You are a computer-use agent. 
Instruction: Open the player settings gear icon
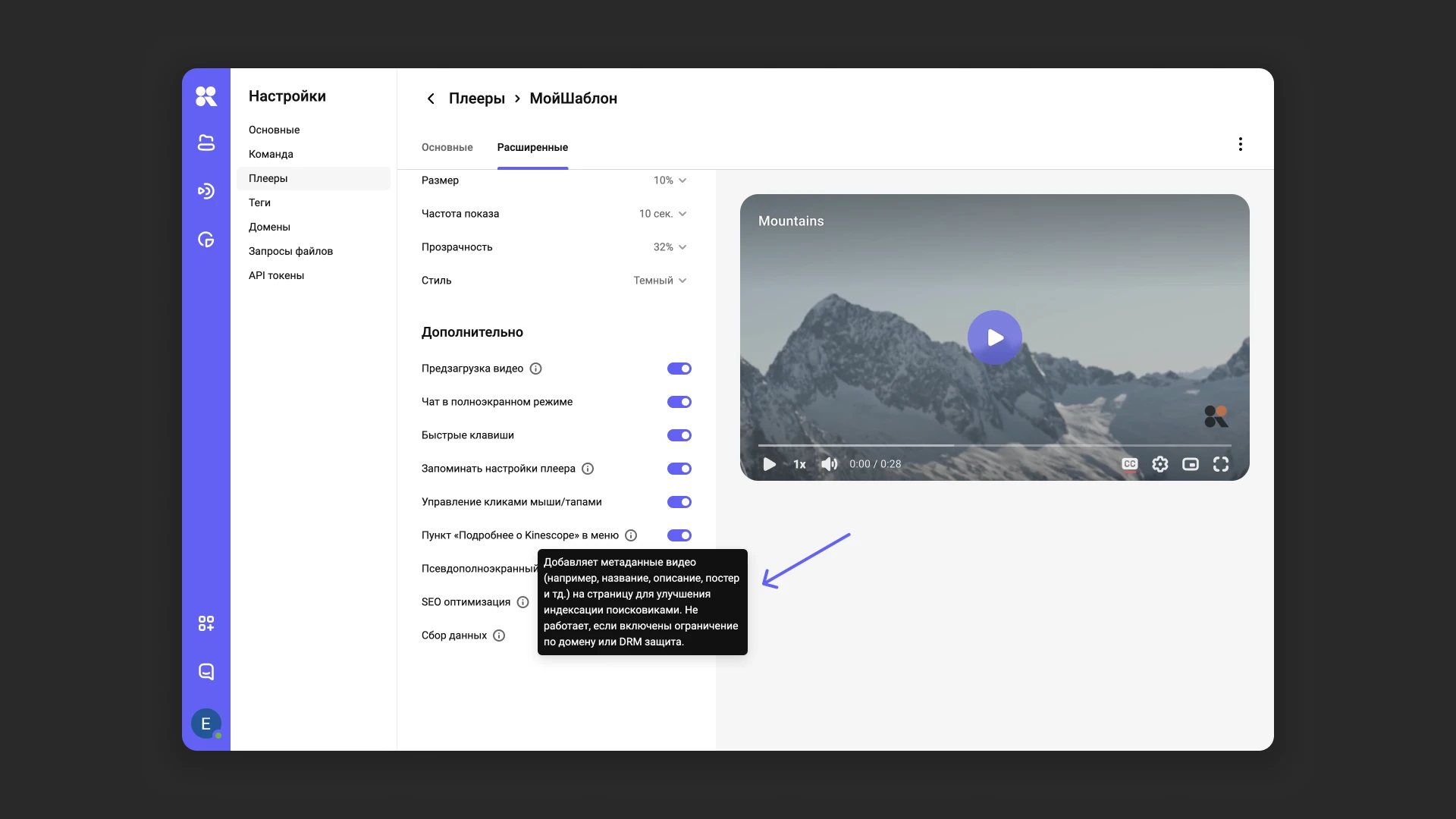point(1159,464)
